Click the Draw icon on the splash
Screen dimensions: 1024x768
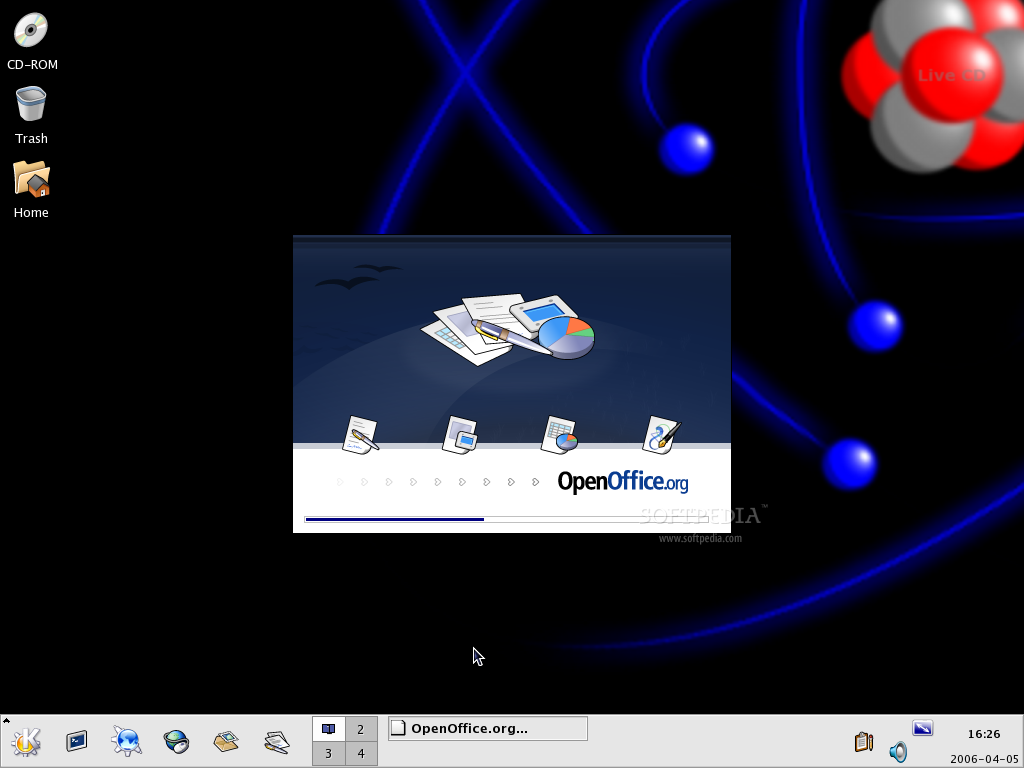[662, 434]
